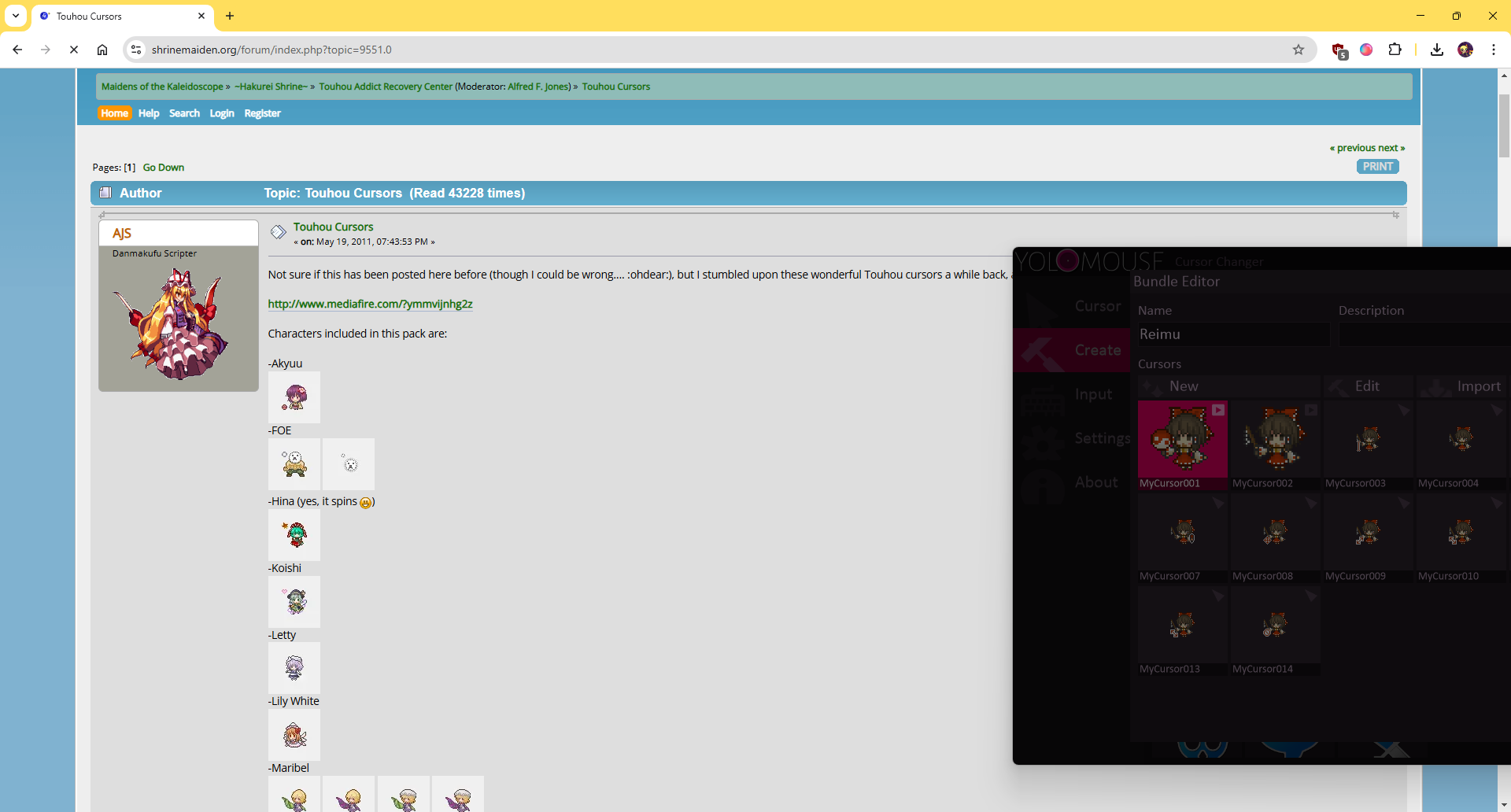This screenshot has width=1511, height=812.
Task: Click the Letty cursor image
Action: click(294, 668)
